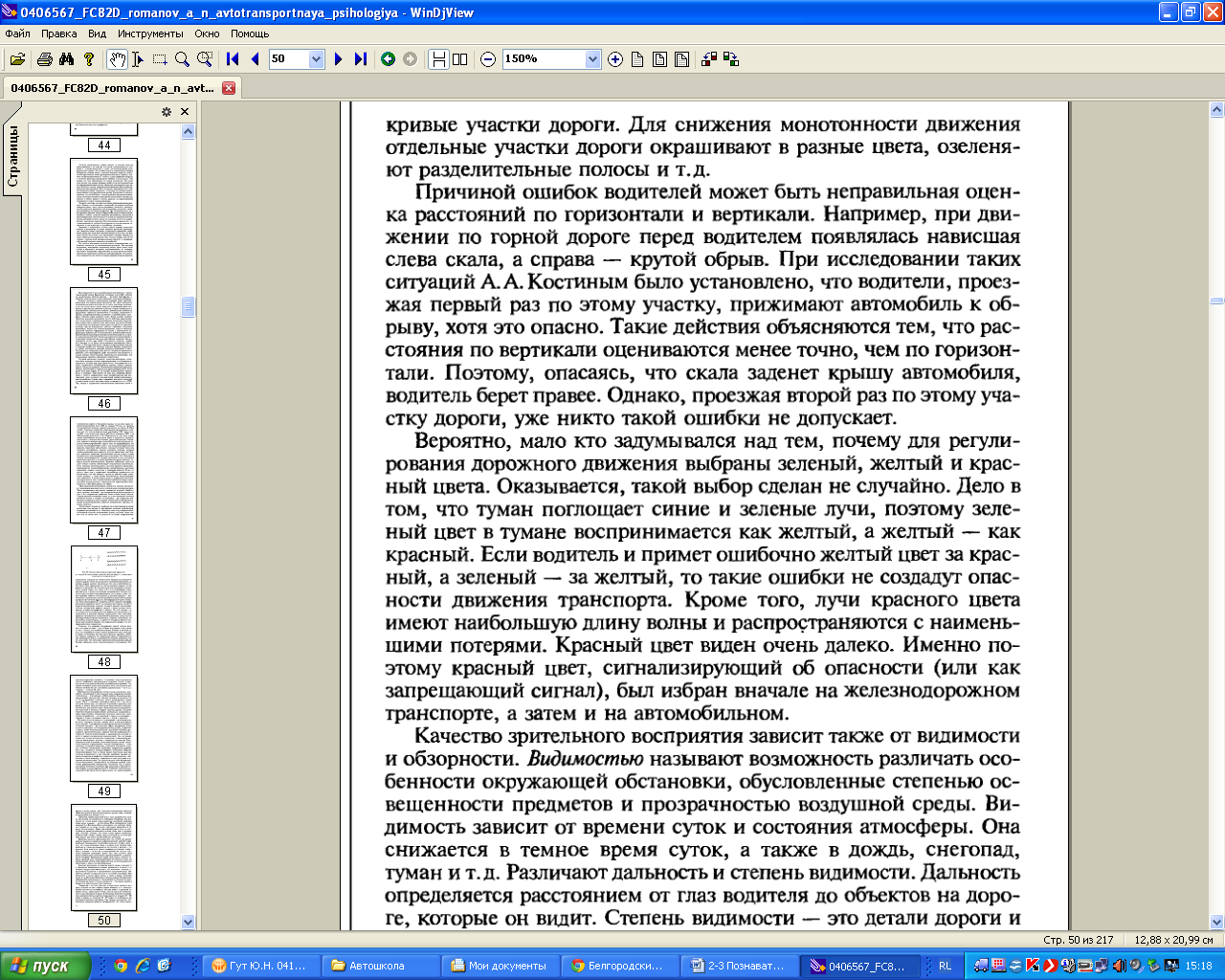1225x980 pixels.
Task: Select the magnifying glass tool
Action: pos(182,59)
